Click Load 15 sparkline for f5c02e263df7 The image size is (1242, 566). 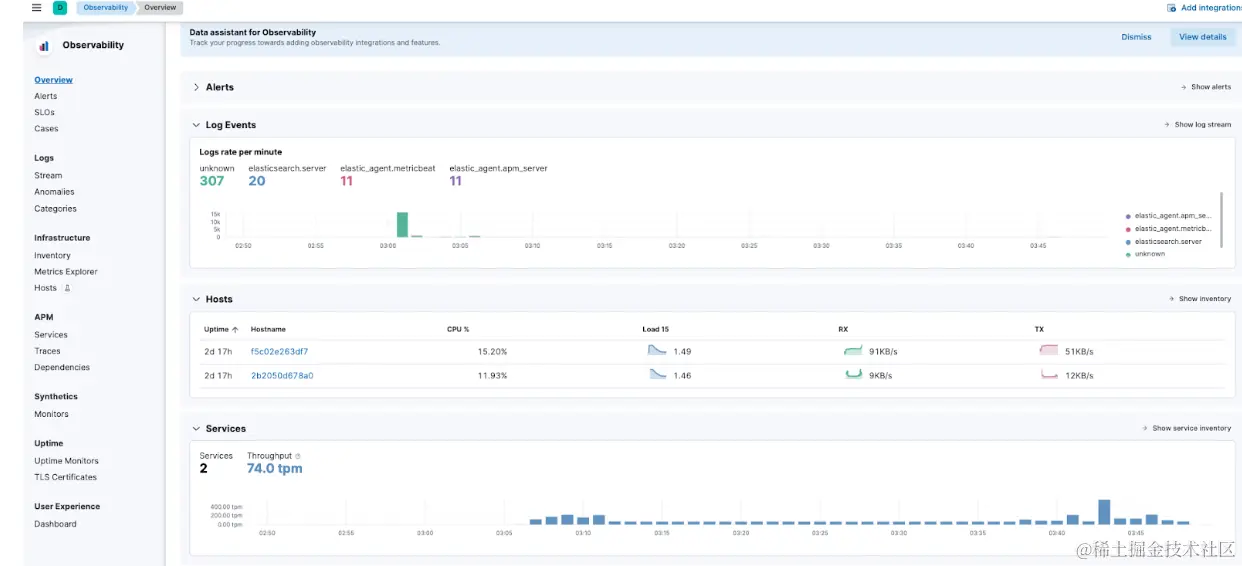(657, 351)
